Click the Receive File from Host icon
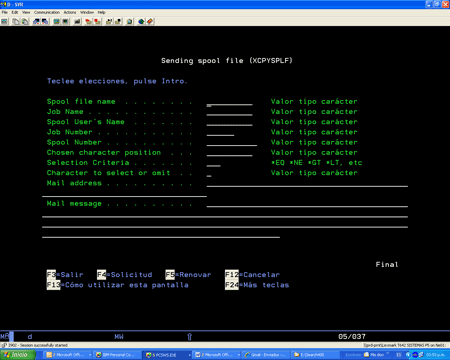Image resolution: width=450 pixels, height=360 pixels. tap(45, 22)
